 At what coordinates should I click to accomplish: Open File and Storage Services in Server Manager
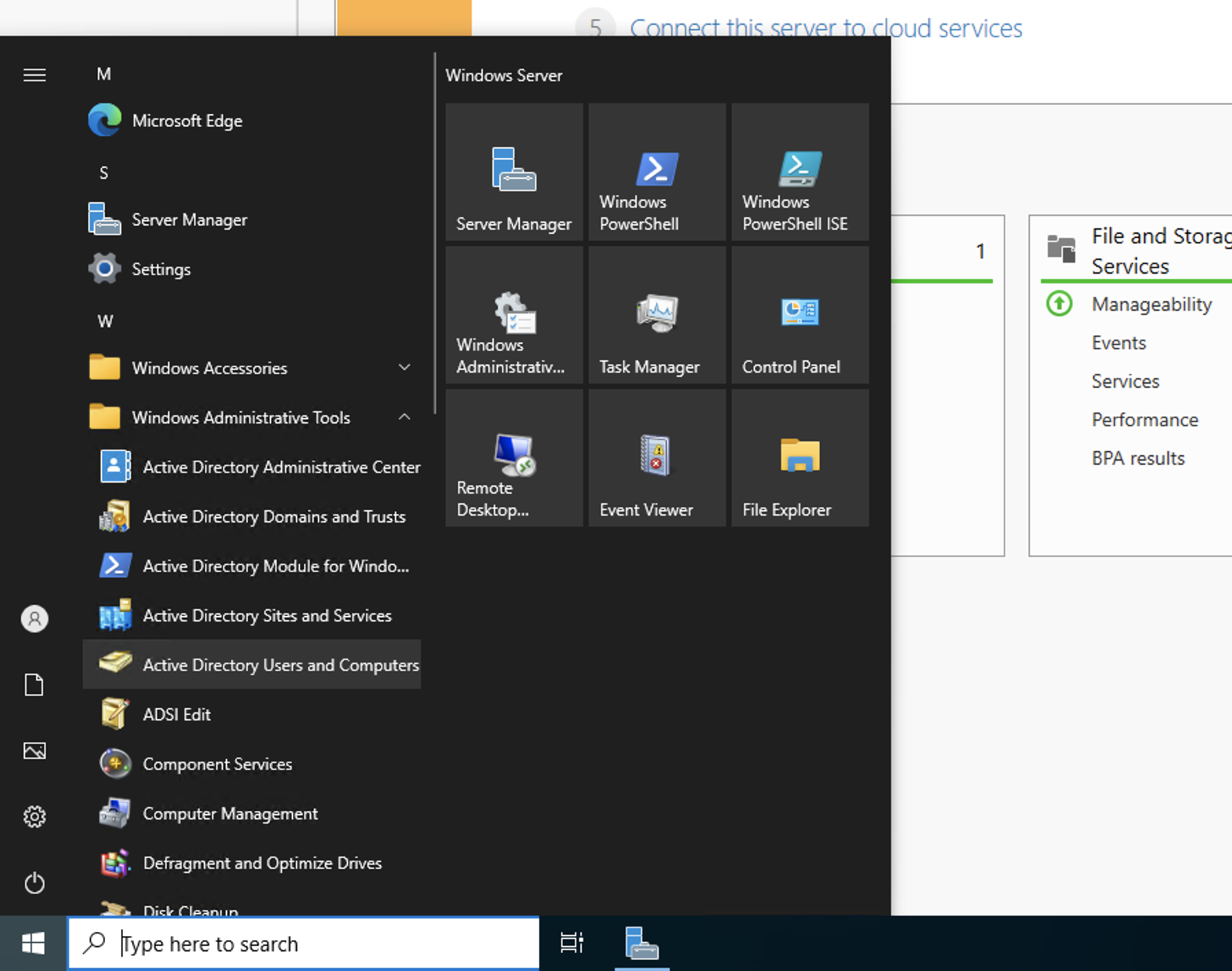1161,251
